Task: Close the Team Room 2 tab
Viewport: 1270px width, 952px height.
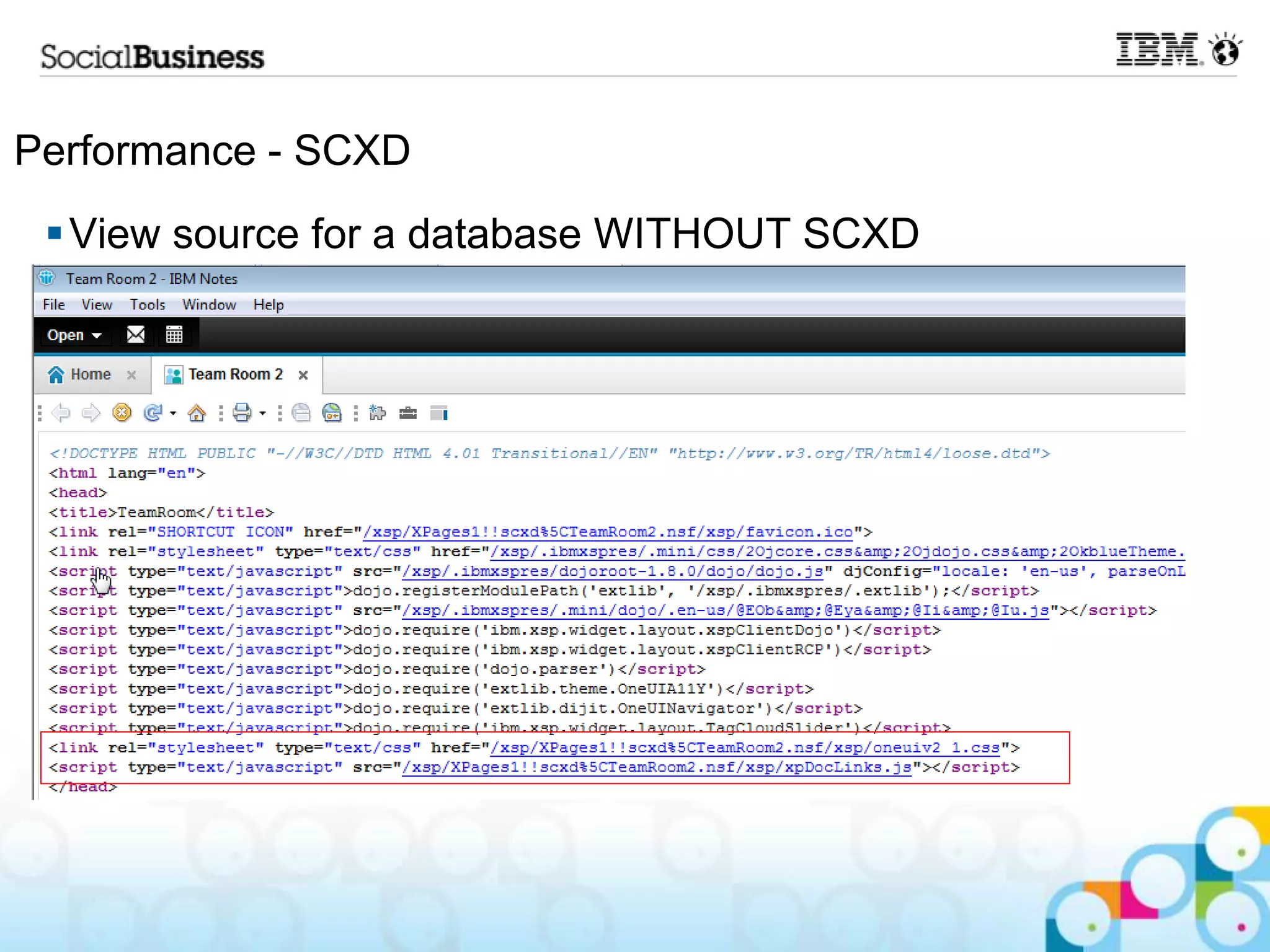Action: point(303,375)
